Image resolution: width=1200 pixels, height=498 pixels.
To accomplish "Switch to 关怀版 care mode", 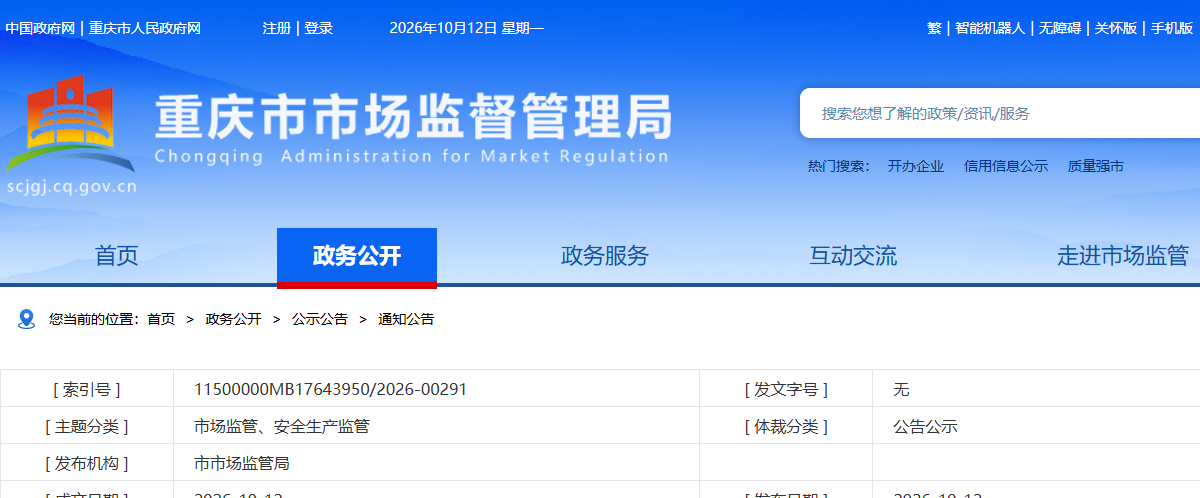I will (1116, 28).
